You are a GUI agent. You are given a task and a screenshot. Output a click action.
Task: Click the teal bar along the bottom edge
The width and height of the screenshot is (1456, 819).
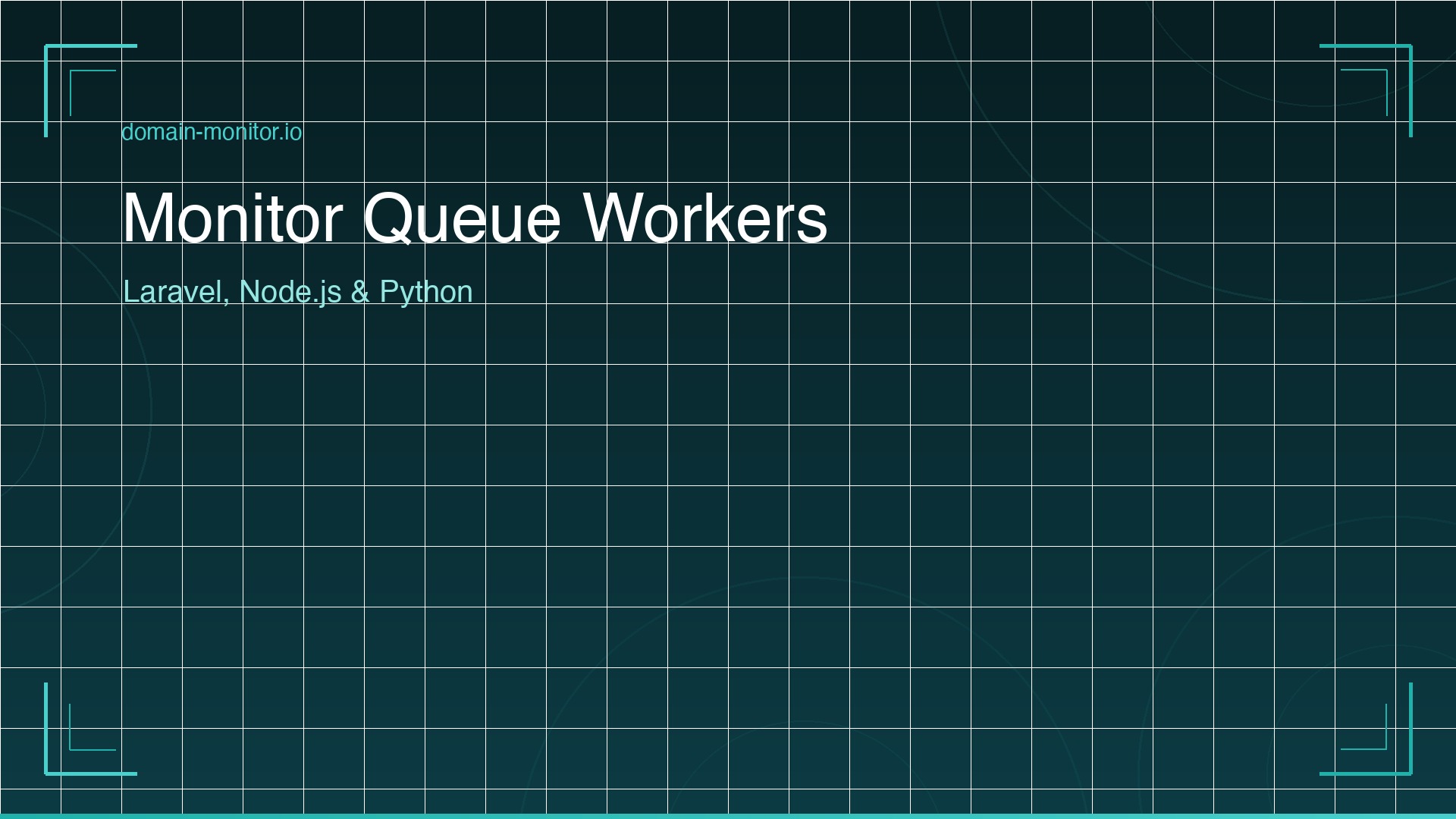(x=728, y=815)
